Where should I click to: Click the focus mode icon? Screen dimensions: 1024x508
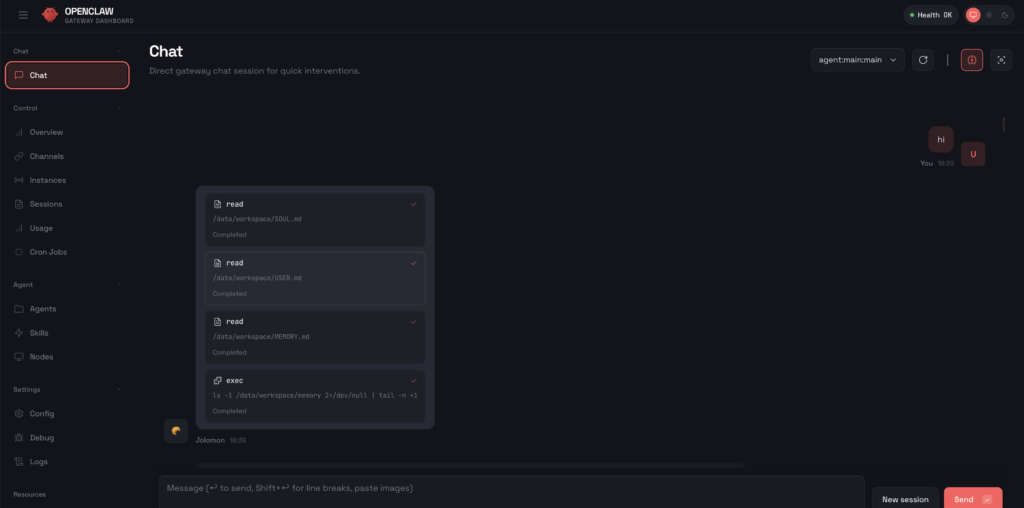[1000, 60]
